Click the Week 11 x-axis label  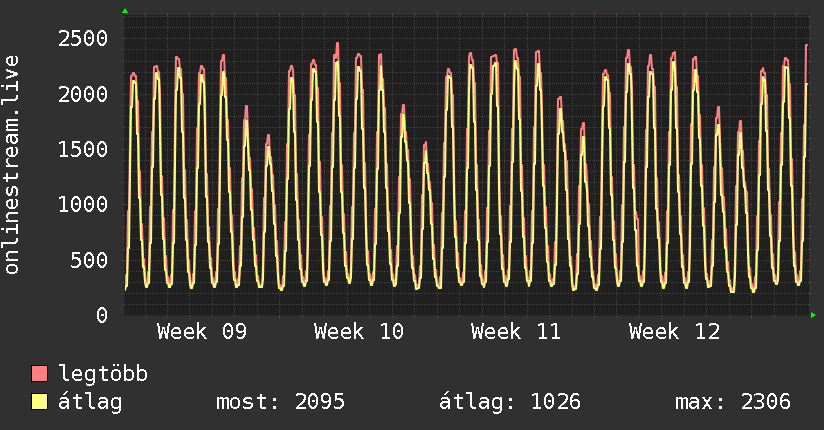pos(516,332)
